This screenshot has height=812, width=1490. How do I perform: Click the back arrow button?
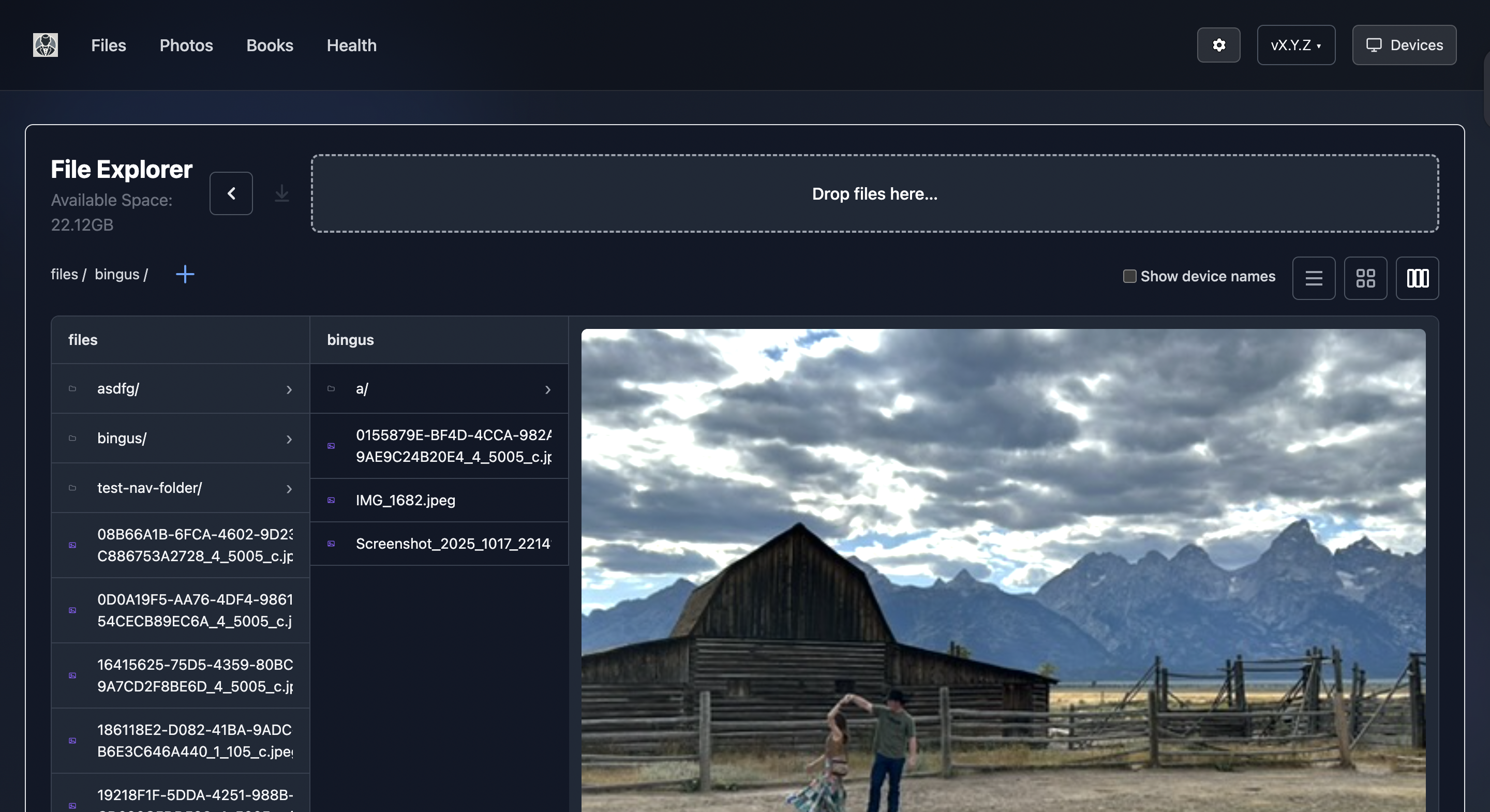(x=231, y=193)
